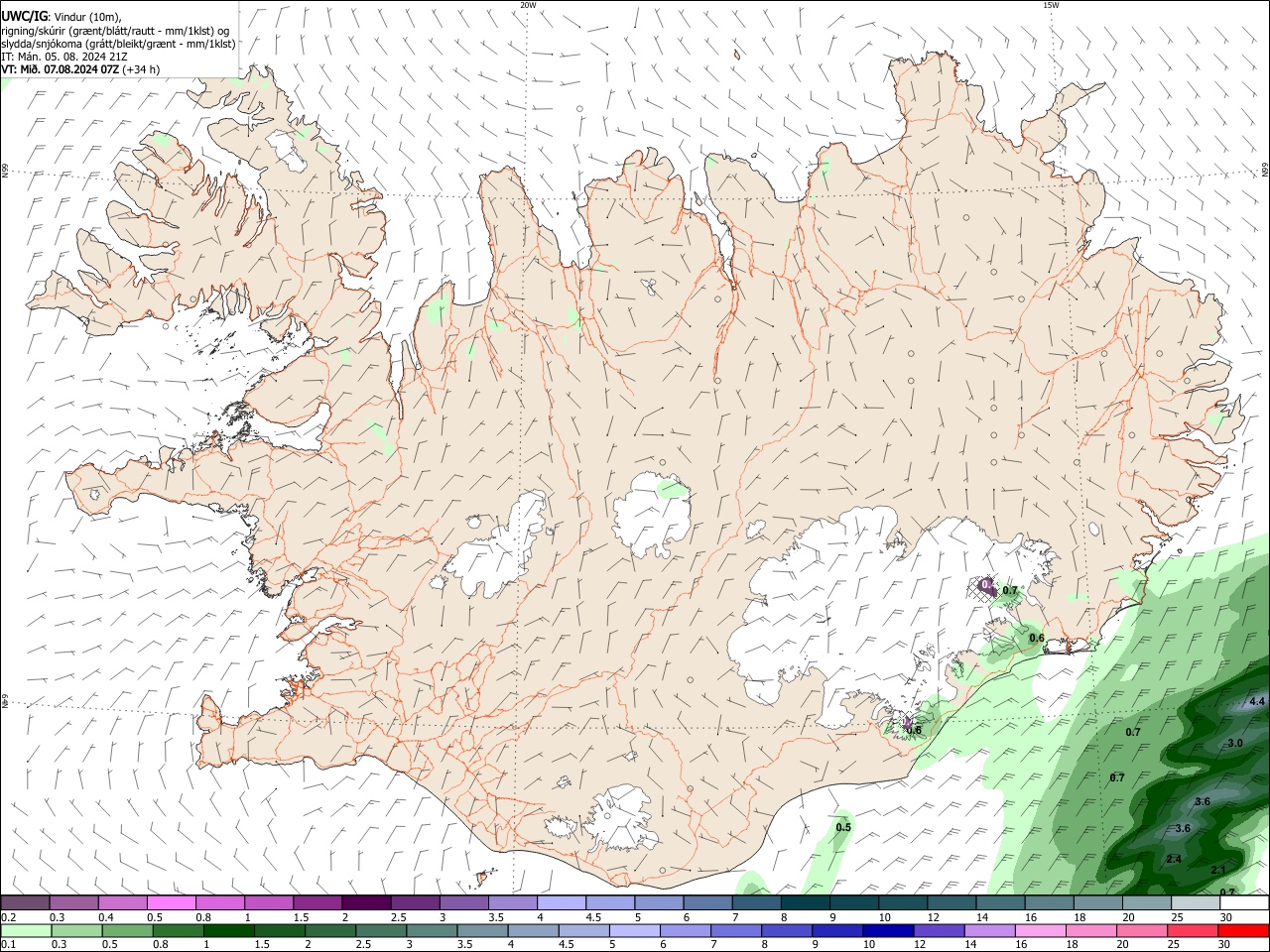Image resolution: width=1270 pixels, height=952 pixels.
Task: Click the darkest green swatch starting at 1
Action: [230, 930]
